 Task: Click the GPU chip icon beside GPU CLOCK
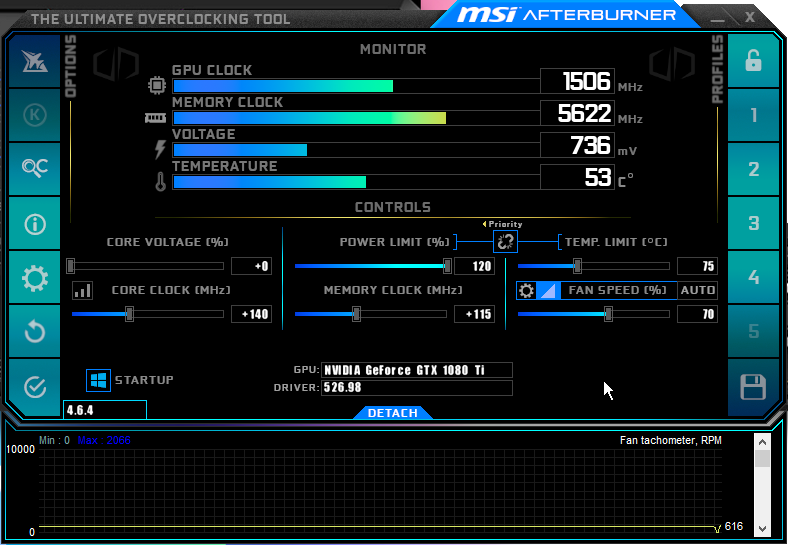point(157,85)
